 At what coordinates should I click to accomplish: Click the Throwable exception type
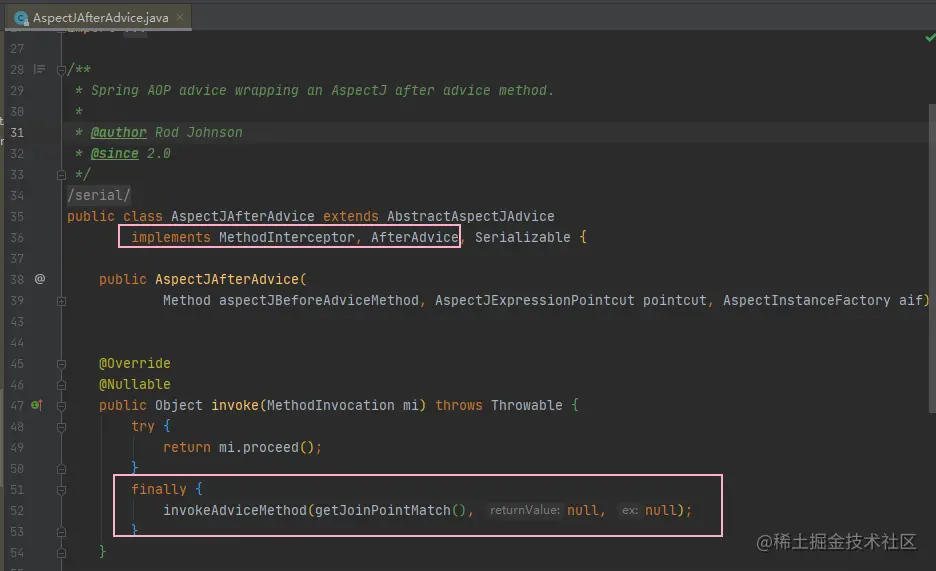click(526, 405)
